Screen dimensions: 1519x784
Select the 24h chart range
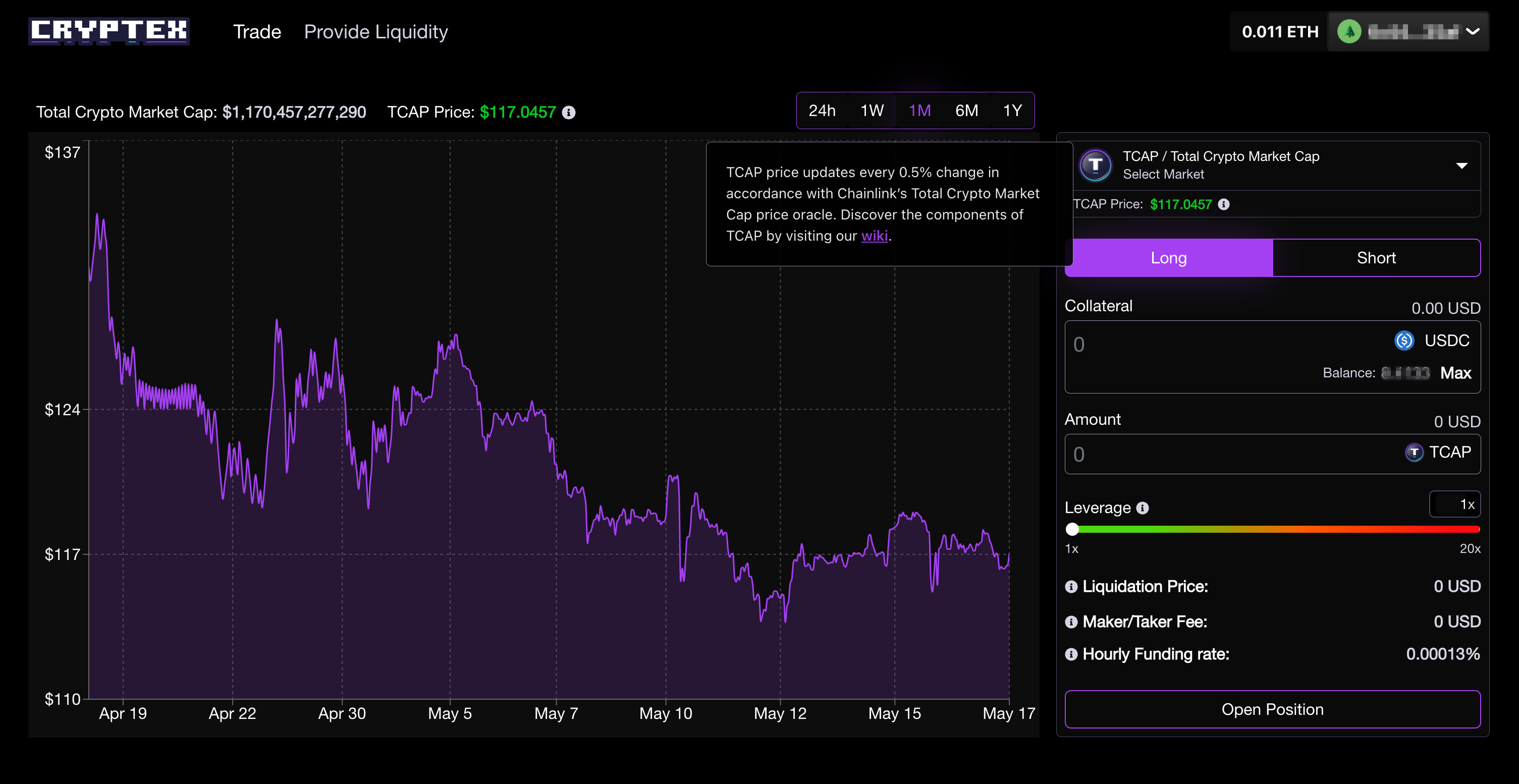[822, 110]
